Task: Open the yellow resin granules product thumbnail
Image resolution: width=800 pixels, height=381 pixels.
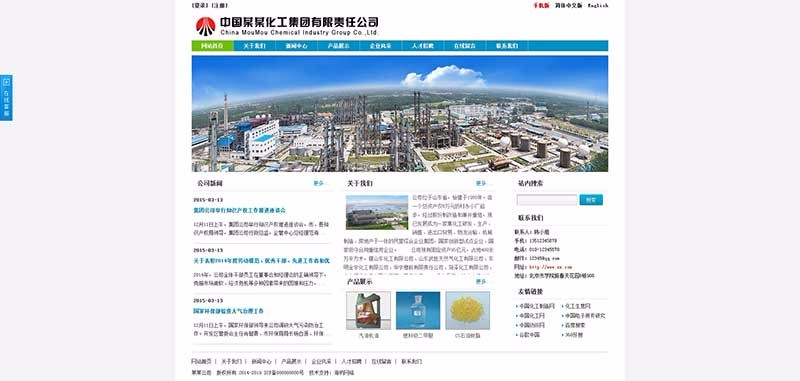Action: point(467,310)
